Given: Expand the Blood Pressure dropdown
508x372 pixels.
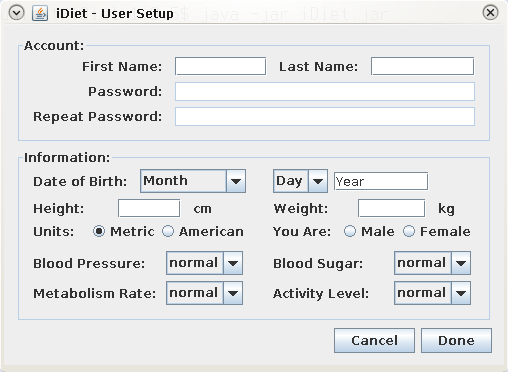Looking at the screenshot, I should coord(204,263).
